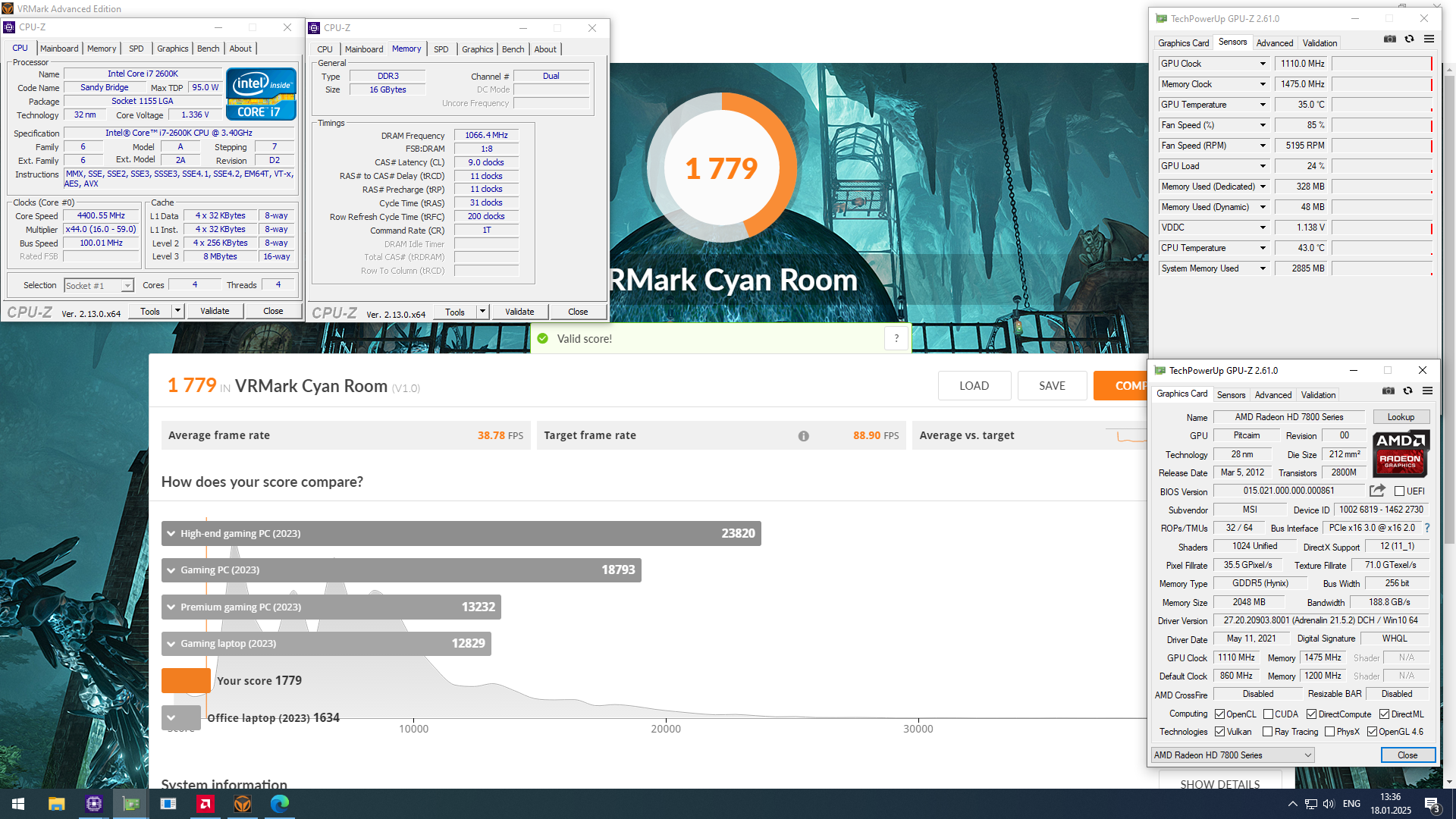Switch to VRMark on the taskbar
Screen dimensions: 1456x819
[x=243, y=804]
